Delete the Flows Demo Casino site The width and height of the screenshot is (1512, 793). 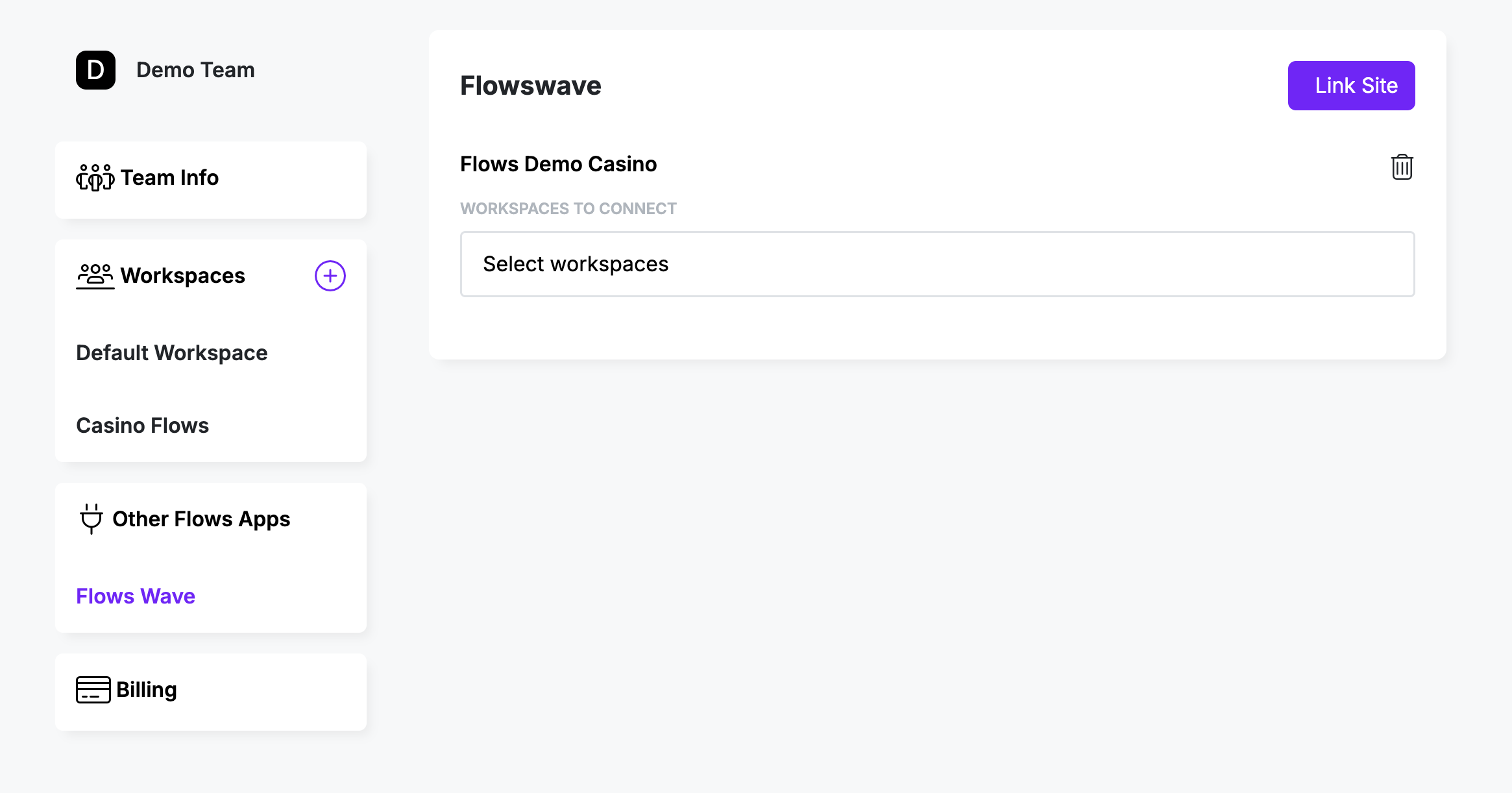tap(1402, 167)
